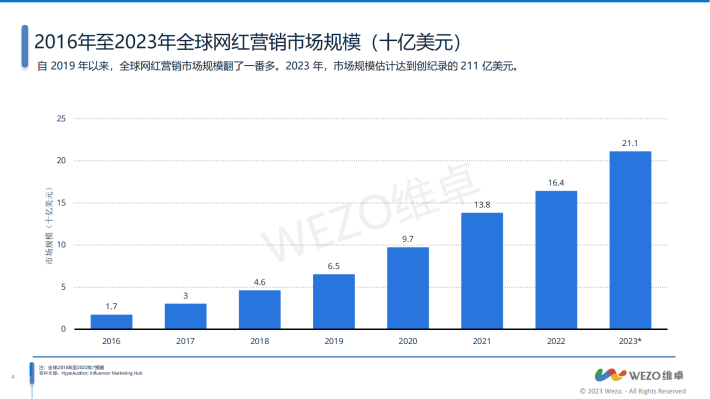Select the 2022 bar labeled 16.4
The height and width of the screenshot is (399, 710).
pos(556,260)
